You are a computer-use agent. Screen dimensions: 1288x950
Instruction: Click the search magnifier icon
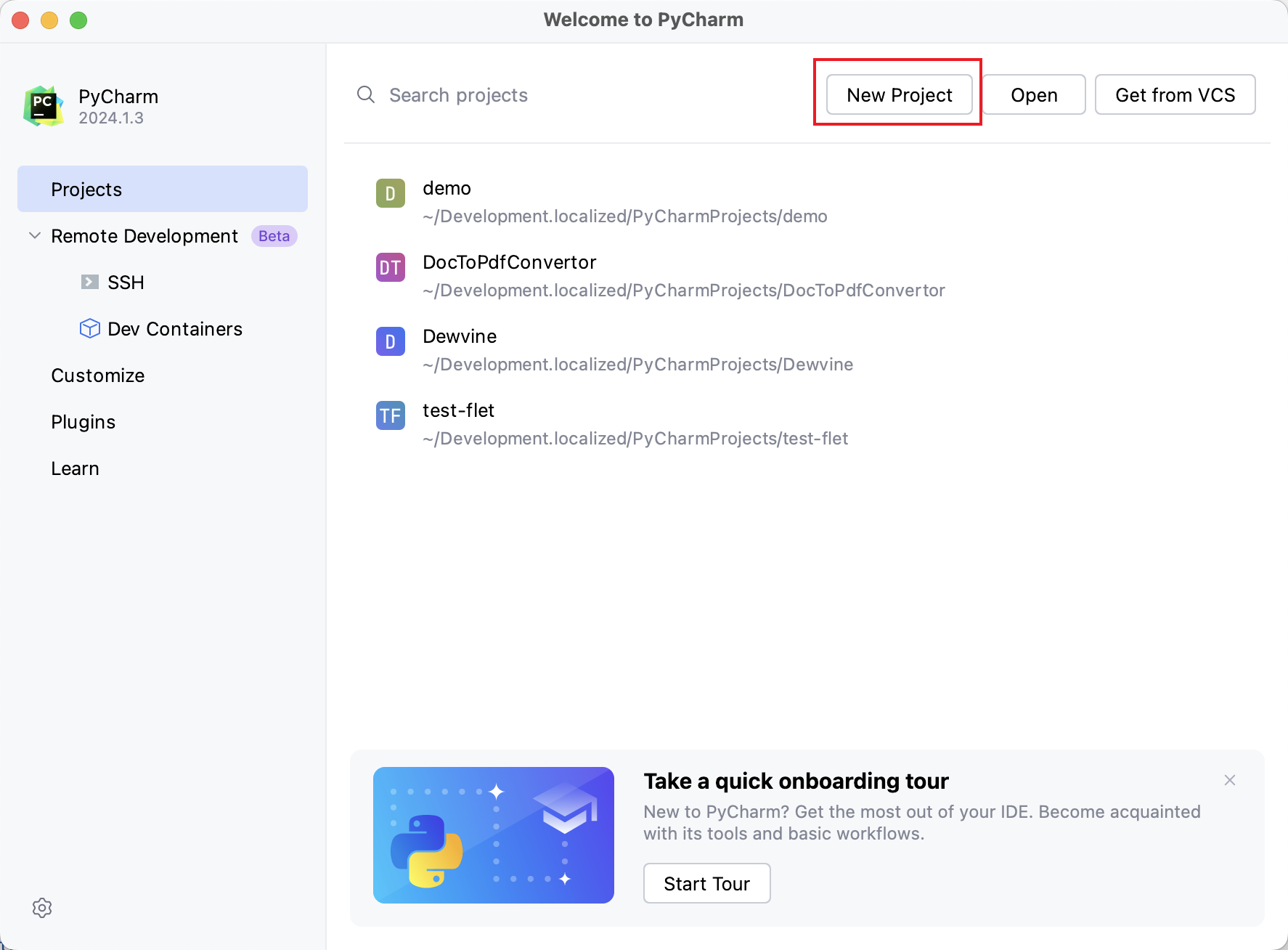tap(366, 95)
